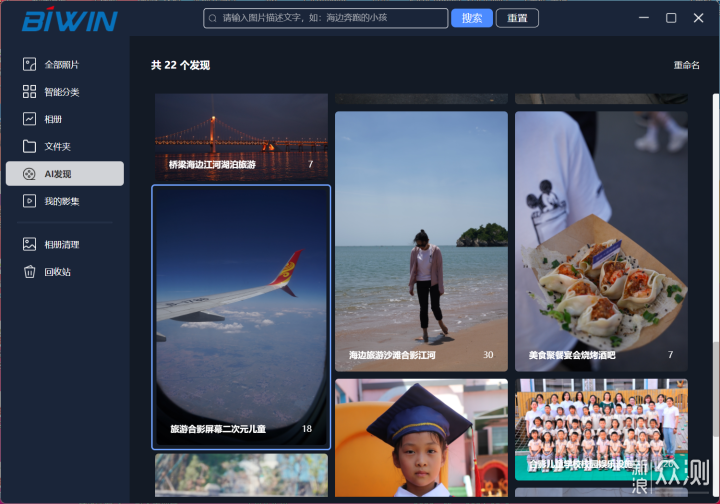Click the All Photos (全部照片) sidebar icon
This screenshot has width=720, height=504.
pyautogui.click(x=29, y=64)
